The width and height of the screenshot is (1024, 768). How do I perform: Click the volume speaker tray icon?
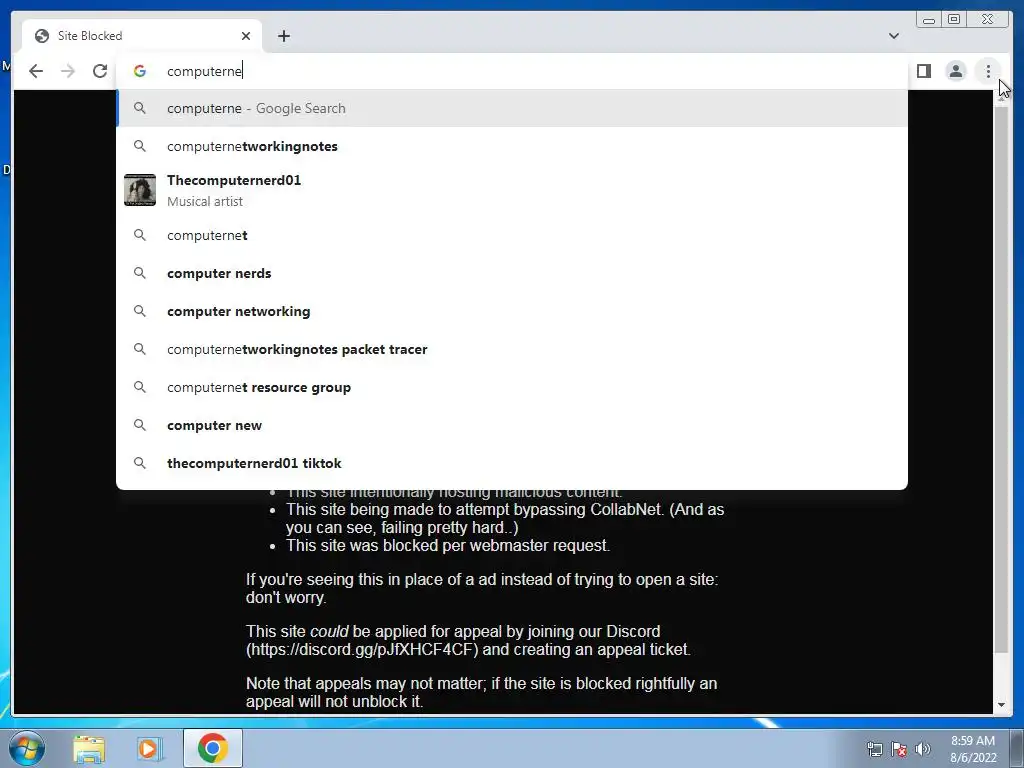[x=923, y=750]
